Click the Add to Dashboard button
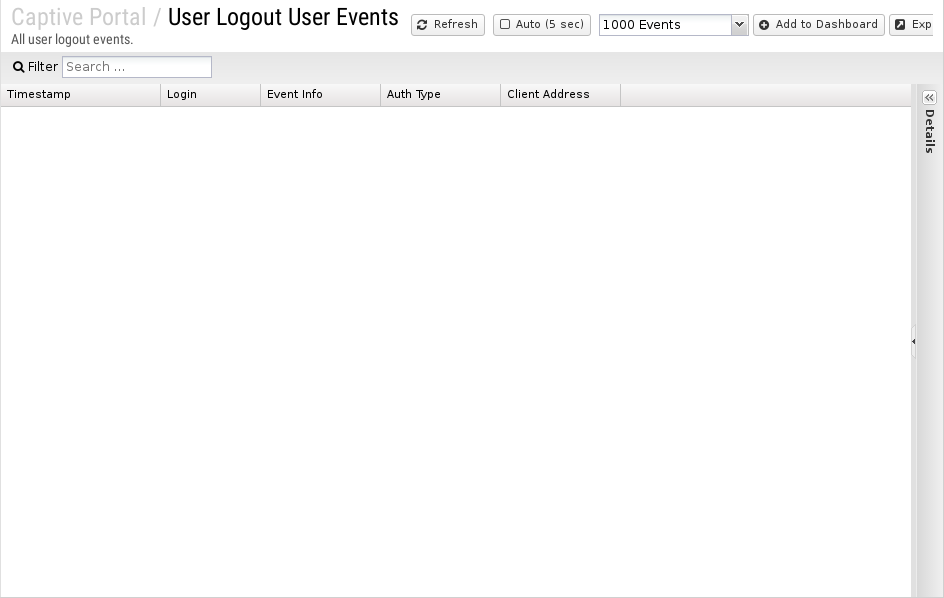 tap(819, 25)
